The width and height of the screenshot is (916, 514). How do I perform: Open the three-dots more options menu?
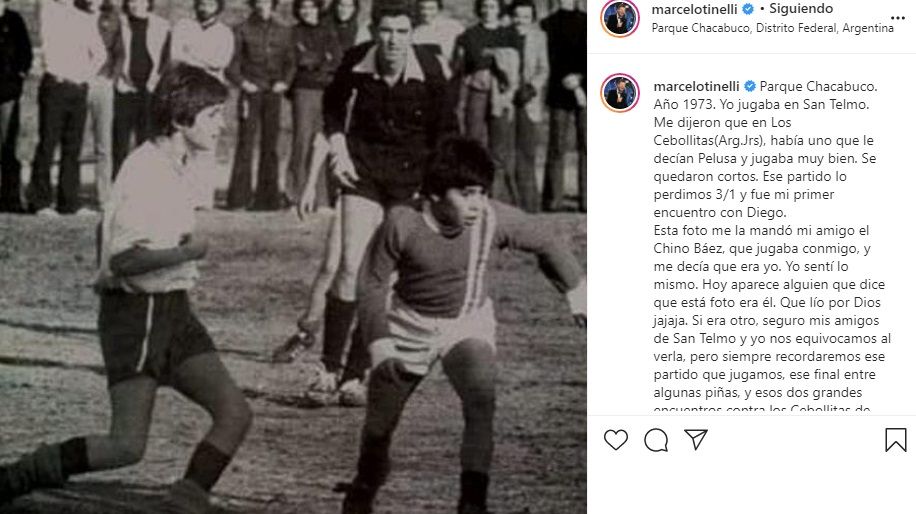tap(898, 18)
